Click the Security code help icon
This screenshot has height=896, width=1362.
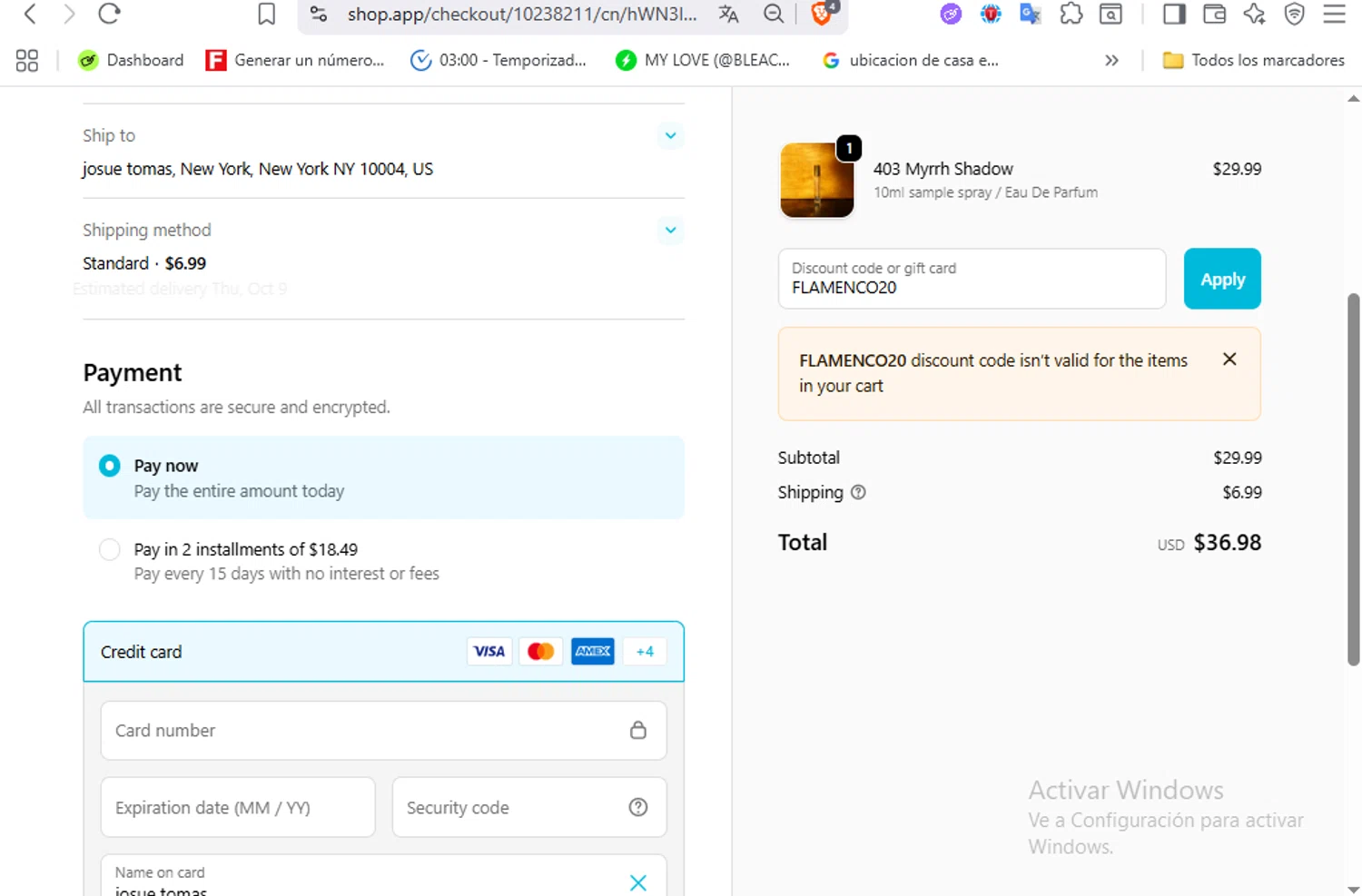pyautogui.click(x=638, y=807)
